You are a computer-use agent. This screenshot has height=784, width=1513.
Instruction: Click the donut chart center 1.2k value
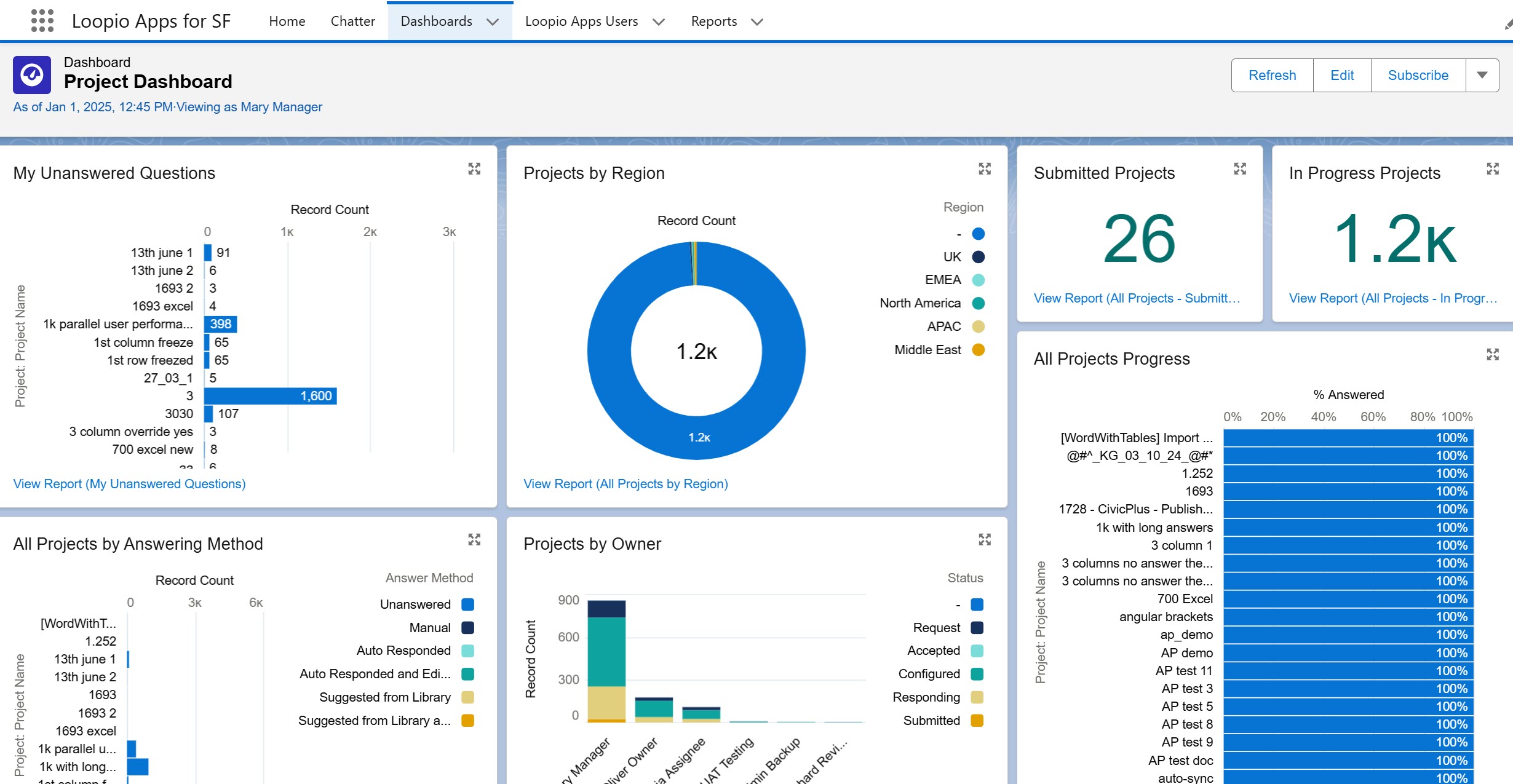(696, 352)
